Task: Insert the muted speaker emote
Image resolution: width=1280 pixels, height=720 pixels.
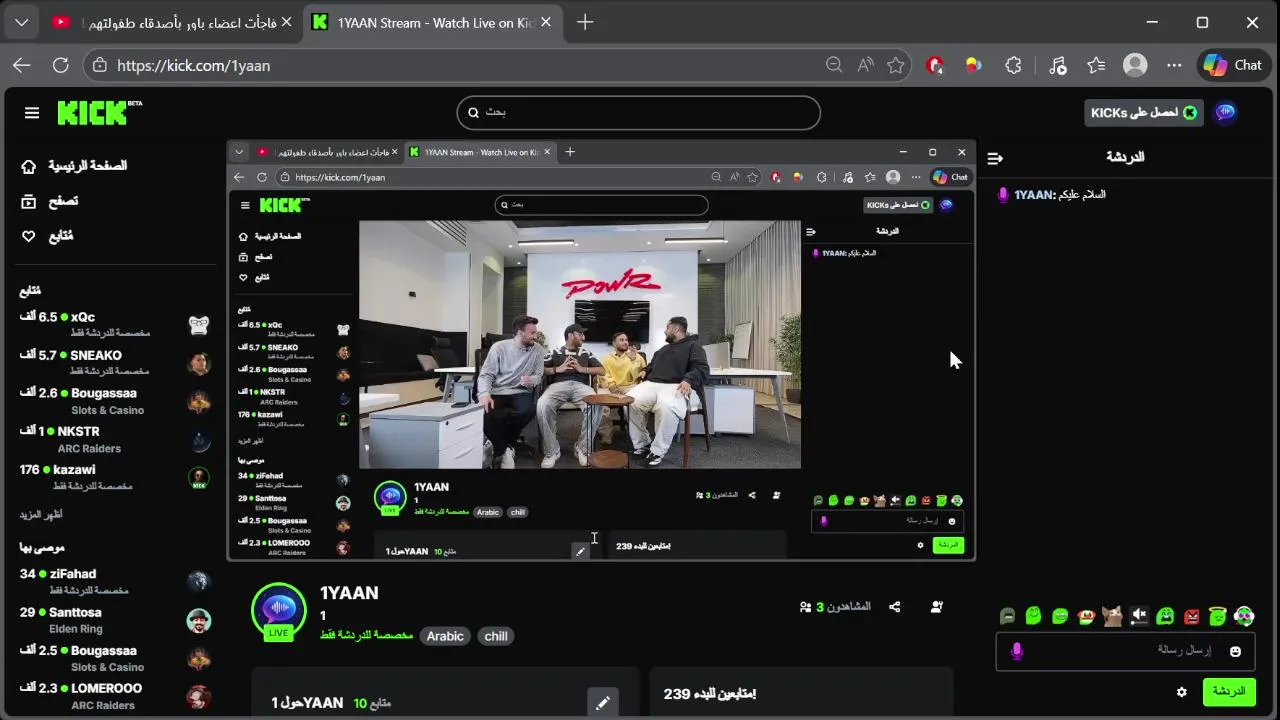Action: [1139, 616]
